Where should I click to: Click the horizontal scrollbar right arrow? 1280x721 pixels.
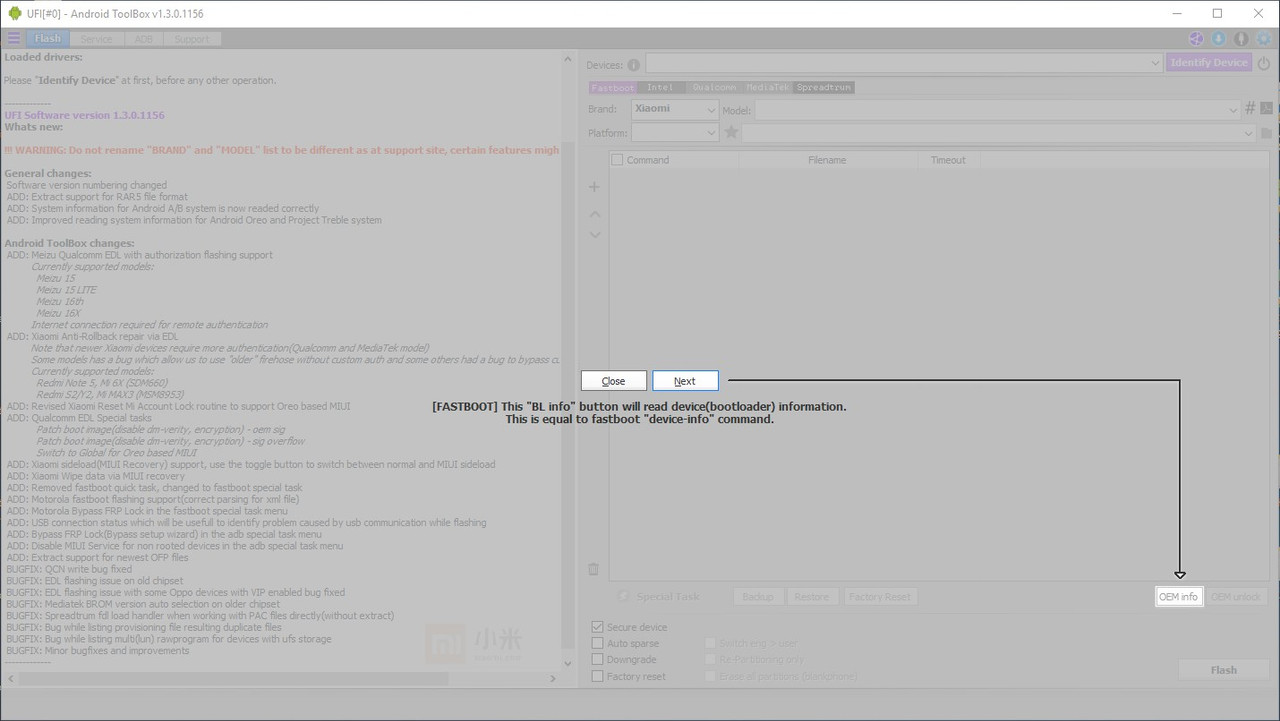coord(553,679)
